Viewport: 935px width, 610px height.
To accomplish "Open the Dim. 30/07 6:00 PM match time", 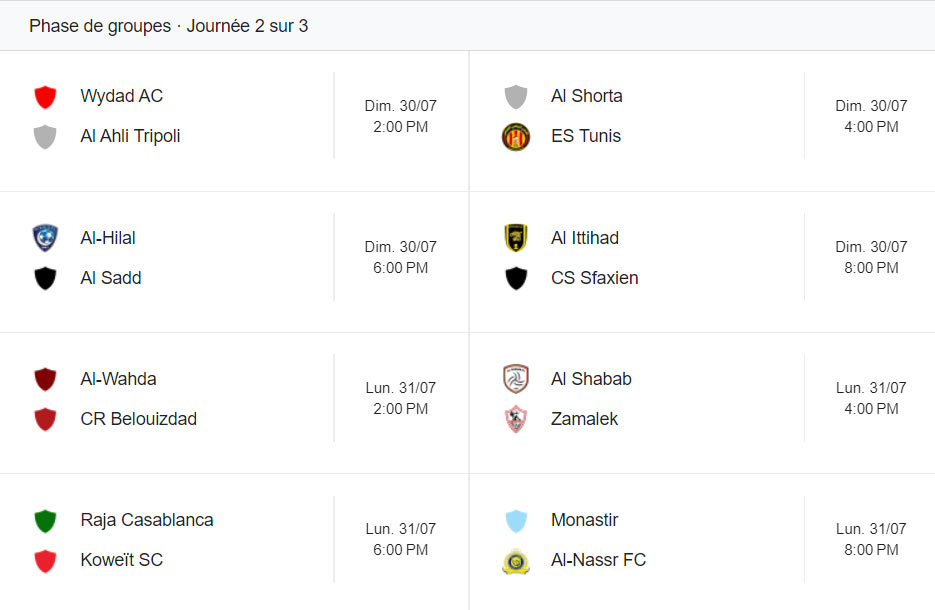I will [x=400, y=257].
